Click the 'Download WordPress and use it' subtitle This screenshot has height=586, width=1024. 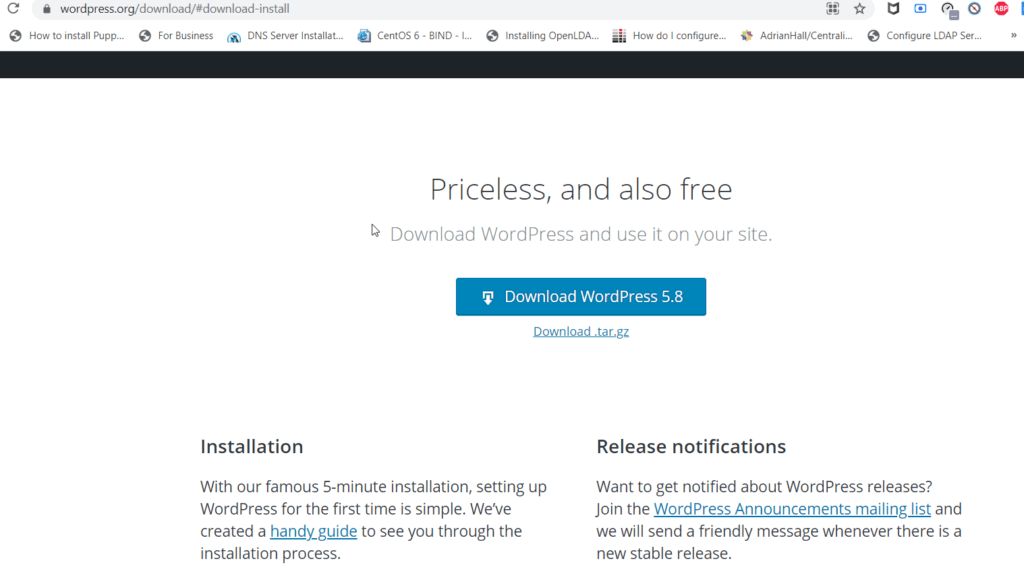(x=581, y=234)
